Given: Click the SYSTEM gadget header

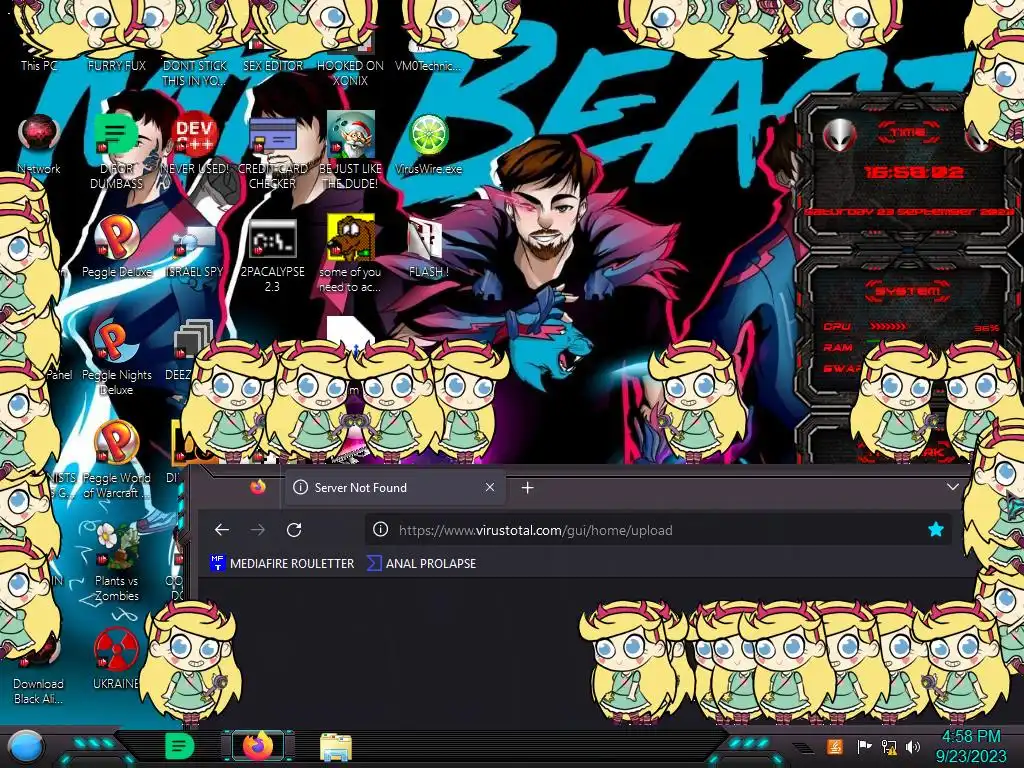Looking at the screenshot, I should 908,291.
